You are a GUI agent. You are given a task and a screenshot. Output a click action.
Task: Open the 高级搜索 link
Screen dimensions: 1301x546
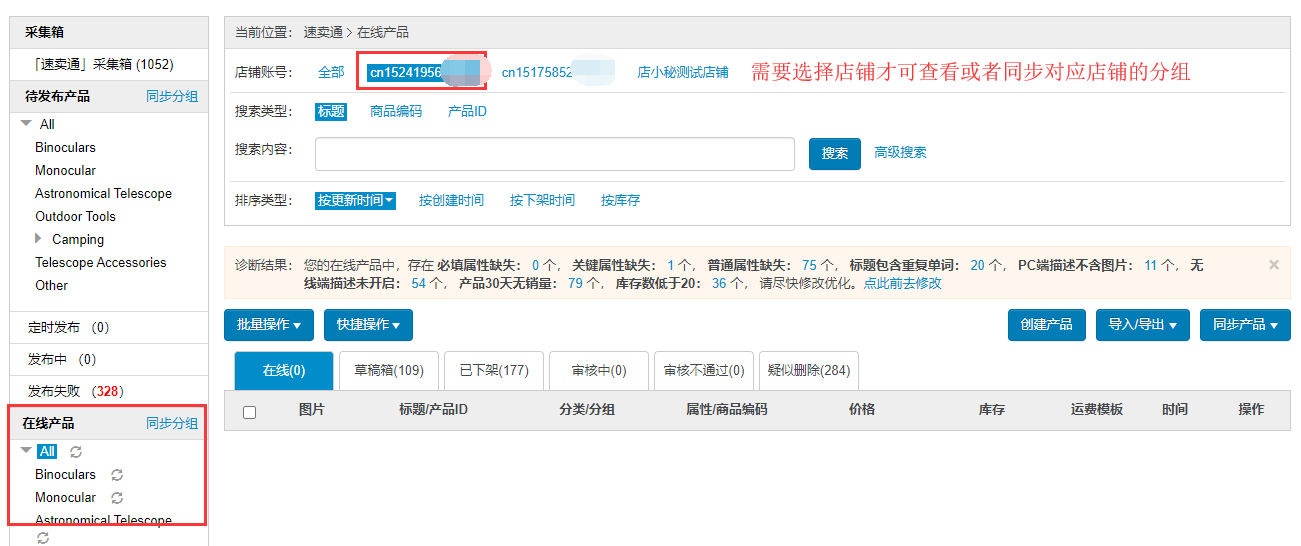pos(900,153)
